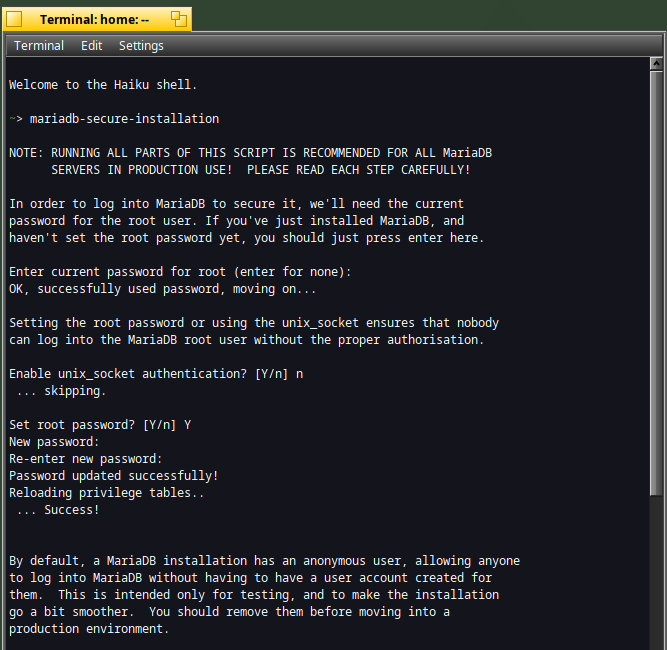The width and height of the screenshot is (667, 650).
Task: Click the '... Success!' line
Action: point(58,510)
